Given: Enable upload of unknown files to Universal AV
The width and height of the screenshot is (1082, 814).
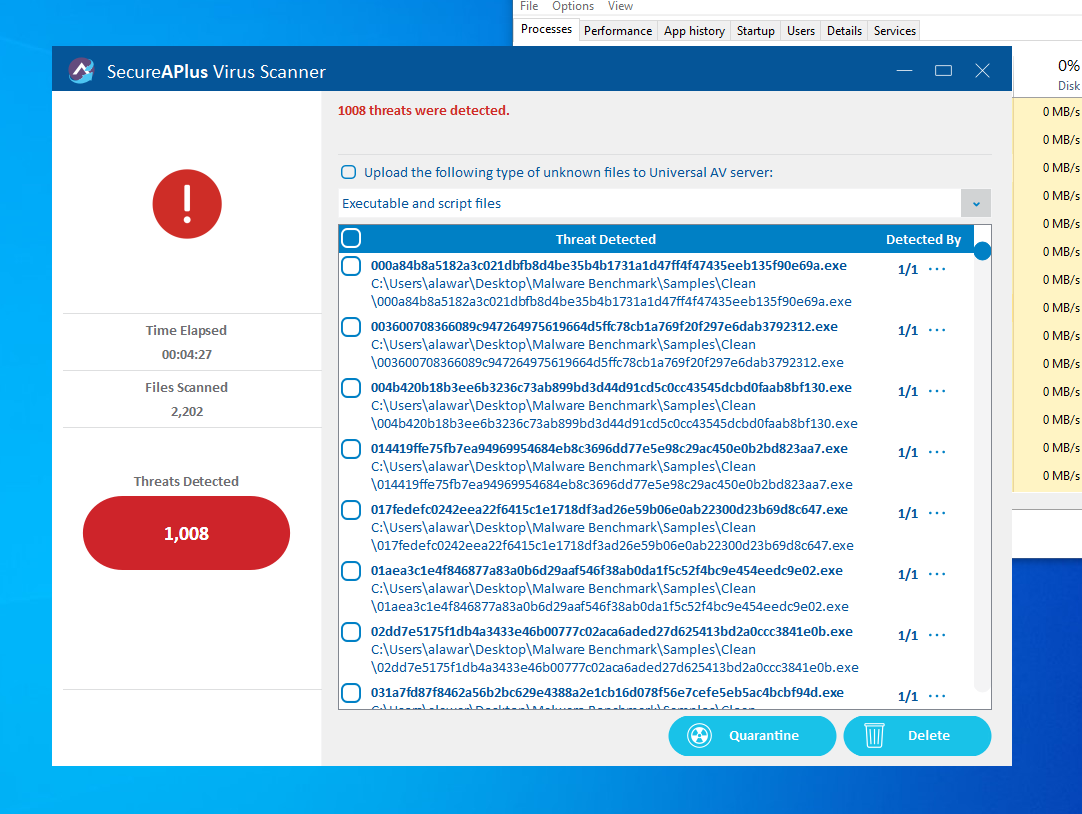Looking at the screenshot, I should (348, 172).
